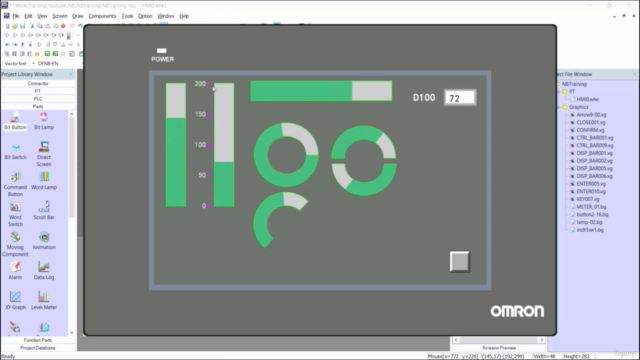640x360 pixels.
Task: Click the D100 numeric input showing 72
Action: 460,98
